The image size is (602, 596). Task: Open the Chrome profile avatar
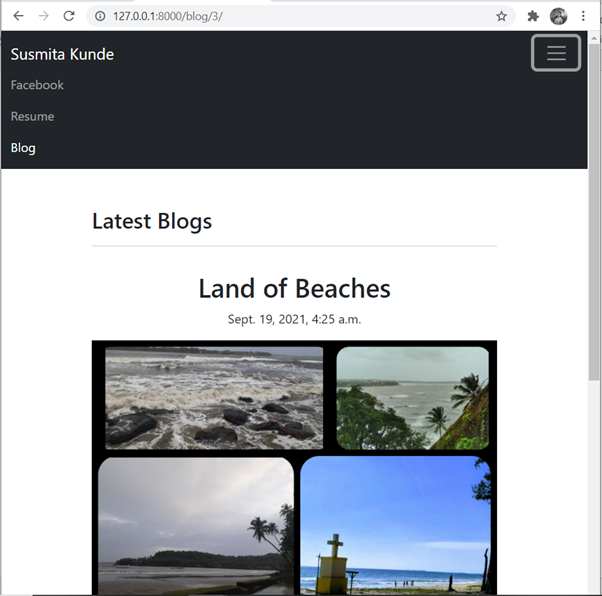click(558, 16)
